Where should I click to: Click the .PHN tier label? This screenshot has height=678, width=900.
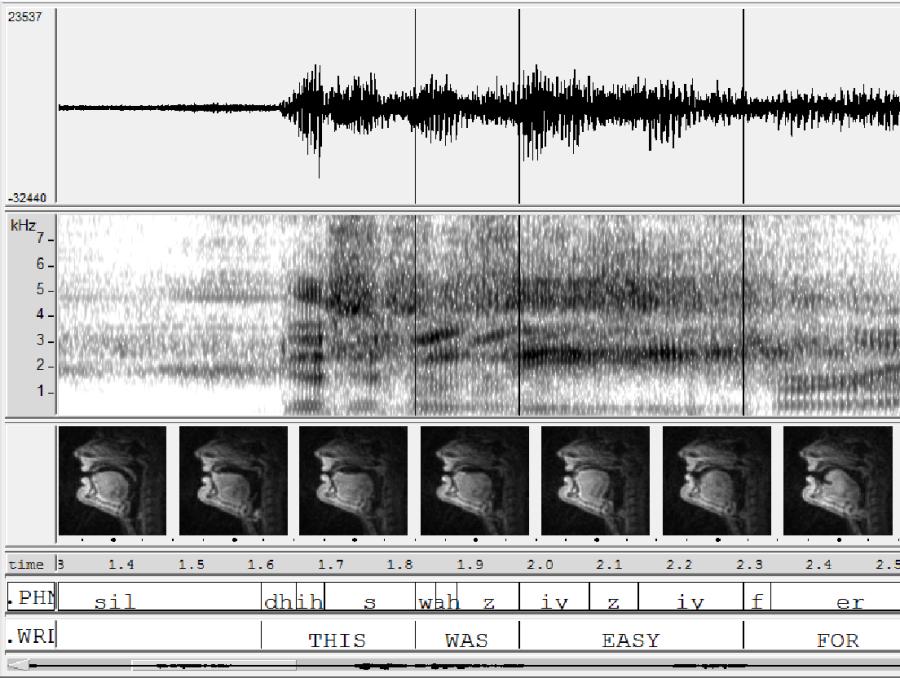pos(30,599)
